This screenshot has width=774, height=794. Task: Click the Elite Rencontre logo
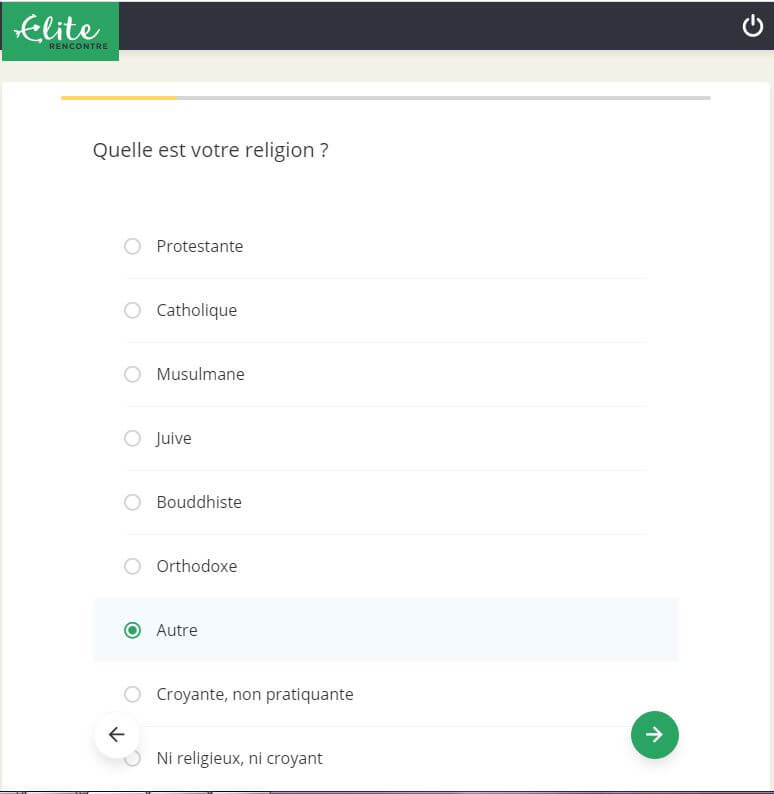coord(61,31)
